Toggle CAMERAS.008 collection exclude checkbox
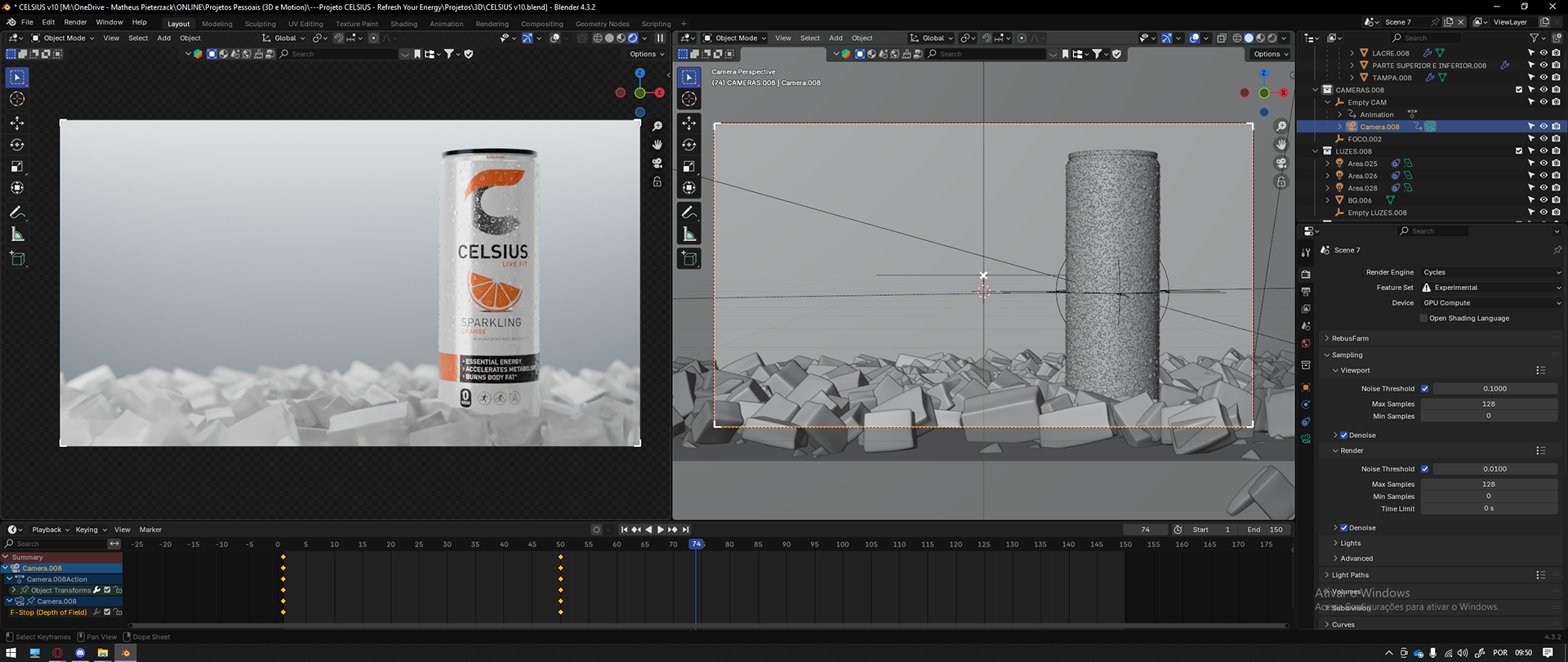Image resolution: width=1568 pixels, height=662 pixels. [1519, 90]
